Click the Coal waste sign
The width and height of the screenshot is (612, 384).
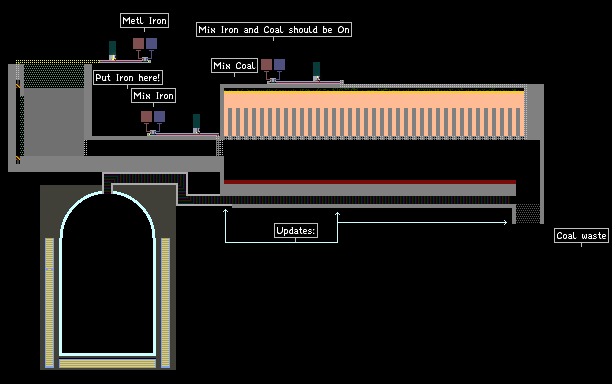coord(581,236)
